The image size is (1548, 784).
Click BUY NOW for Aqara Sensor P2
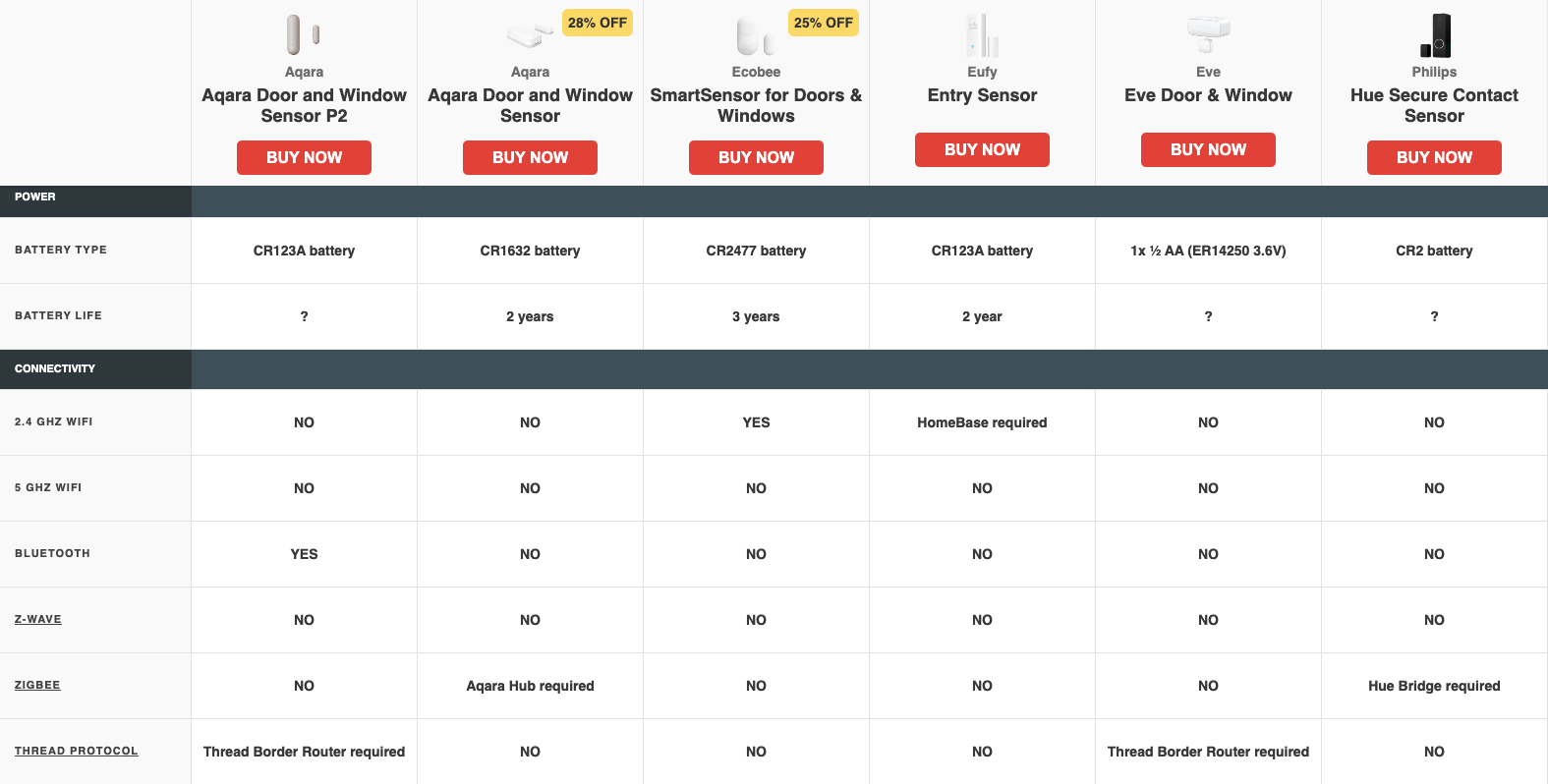(x=304, y=157)
